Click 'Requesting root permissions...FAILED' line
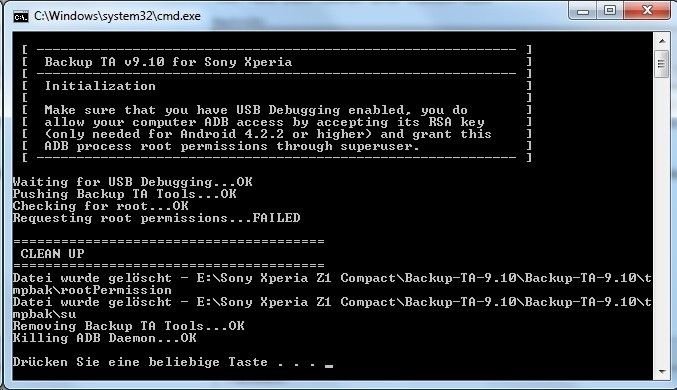This screenshot has width=677, height=390. 157,218
